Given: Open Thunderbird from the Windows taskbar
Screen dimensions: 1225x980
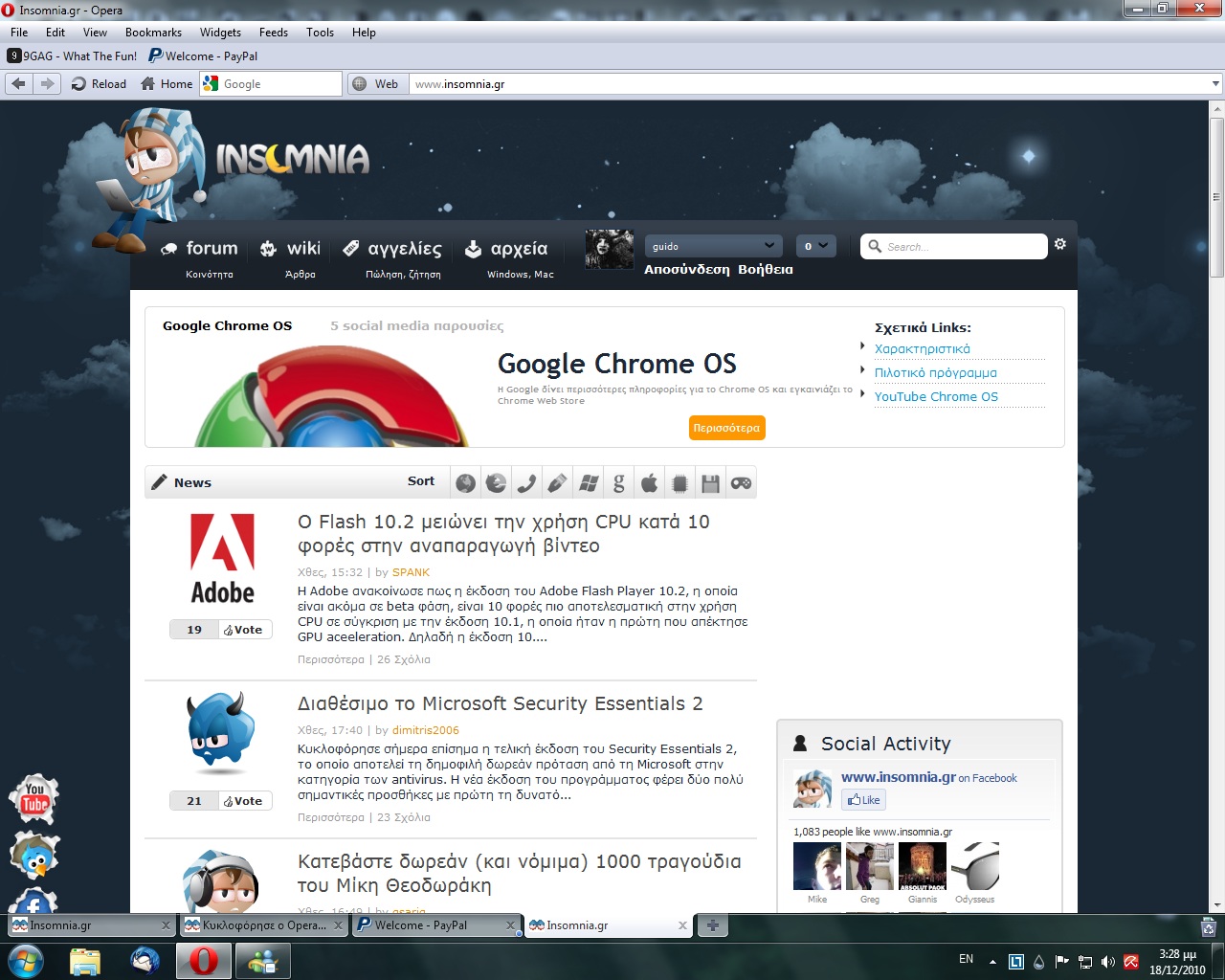Looking at the screenshot, I should [145, 960].
